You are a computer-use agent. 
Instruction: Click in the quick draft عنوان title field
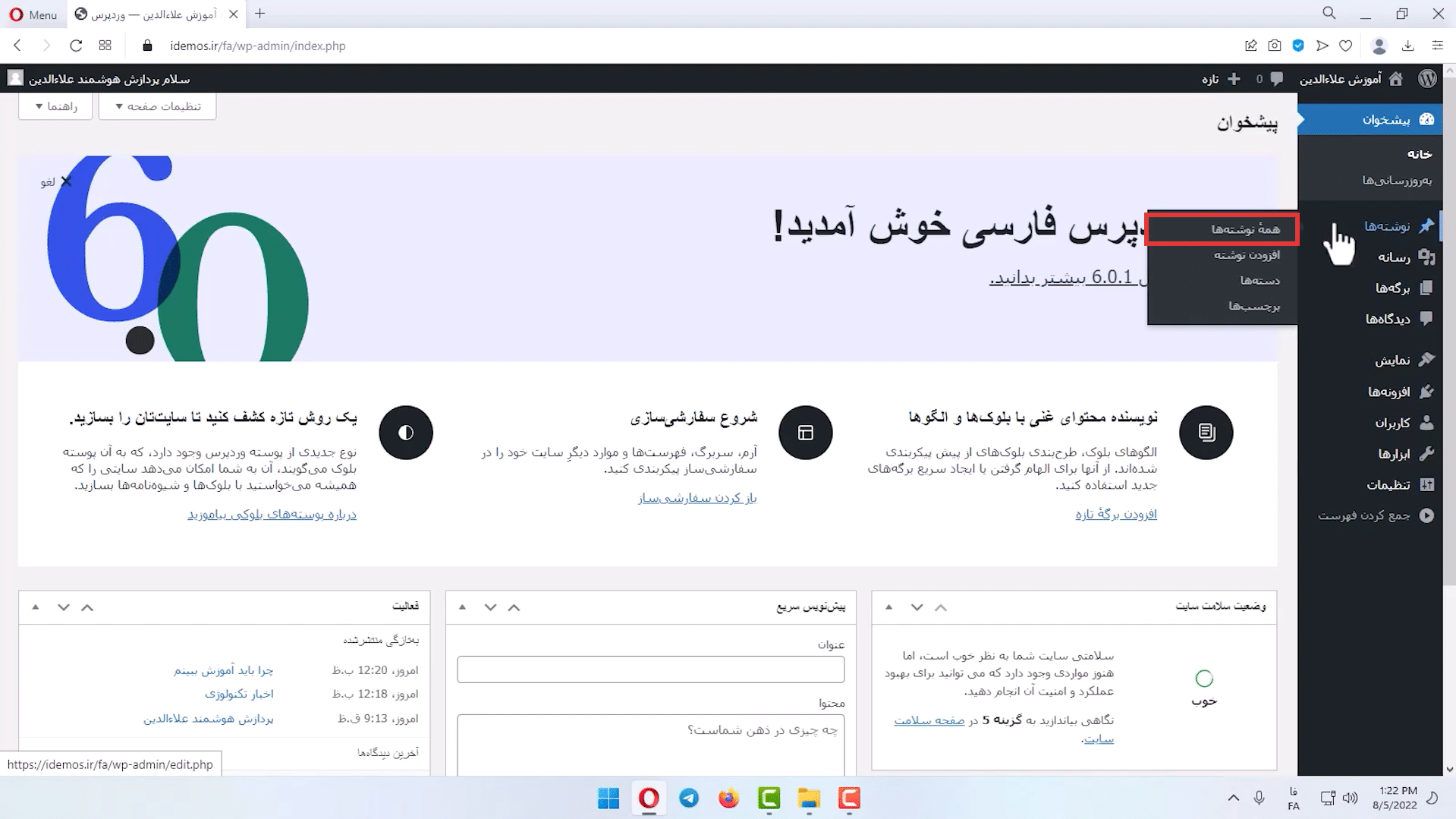coord(650,669)
